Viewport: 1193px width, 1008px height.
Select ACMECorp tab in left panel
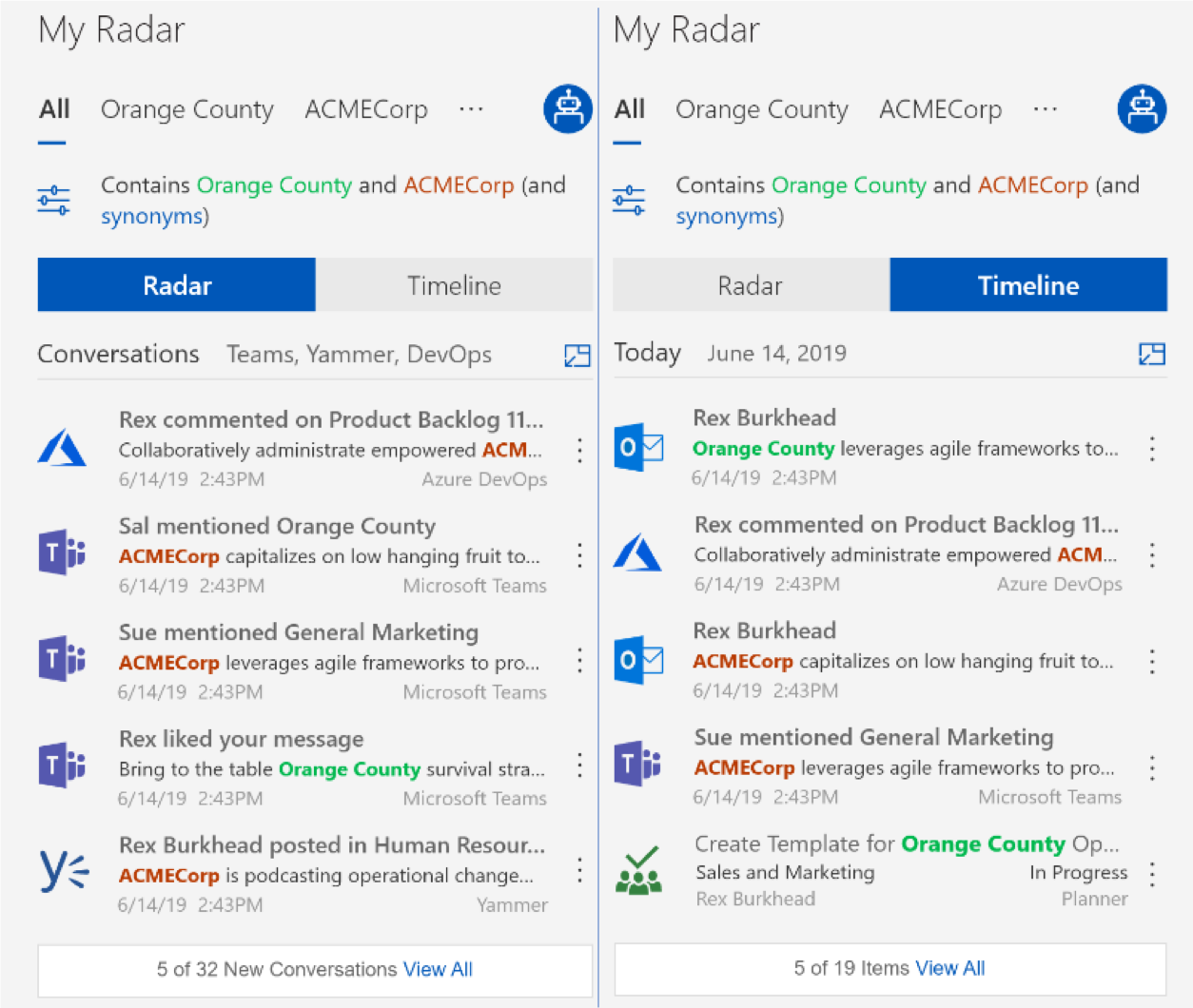366,110
